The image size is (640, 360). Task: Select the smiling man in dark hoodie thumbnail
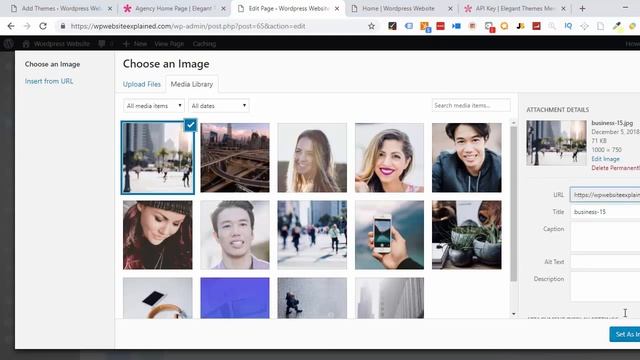(467, 158)
